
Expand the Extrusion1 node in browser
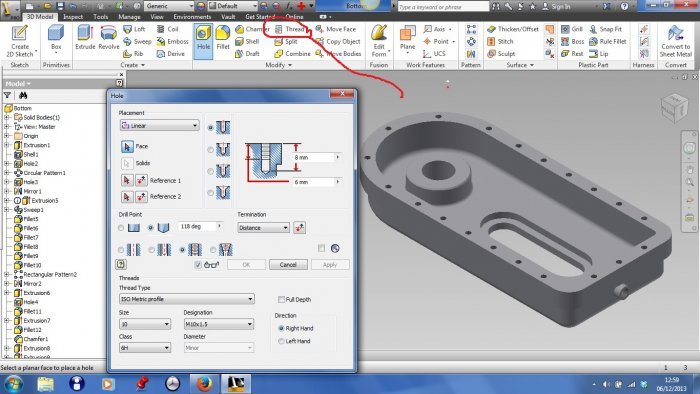pos(7,145)
